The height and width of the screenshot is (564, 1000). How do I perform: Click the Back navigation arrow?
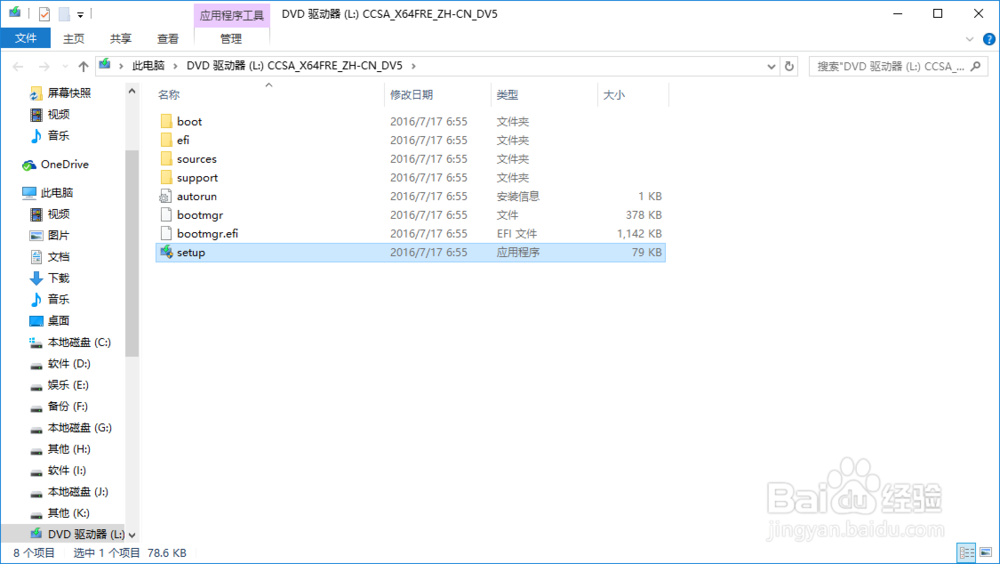pos(18,66)
